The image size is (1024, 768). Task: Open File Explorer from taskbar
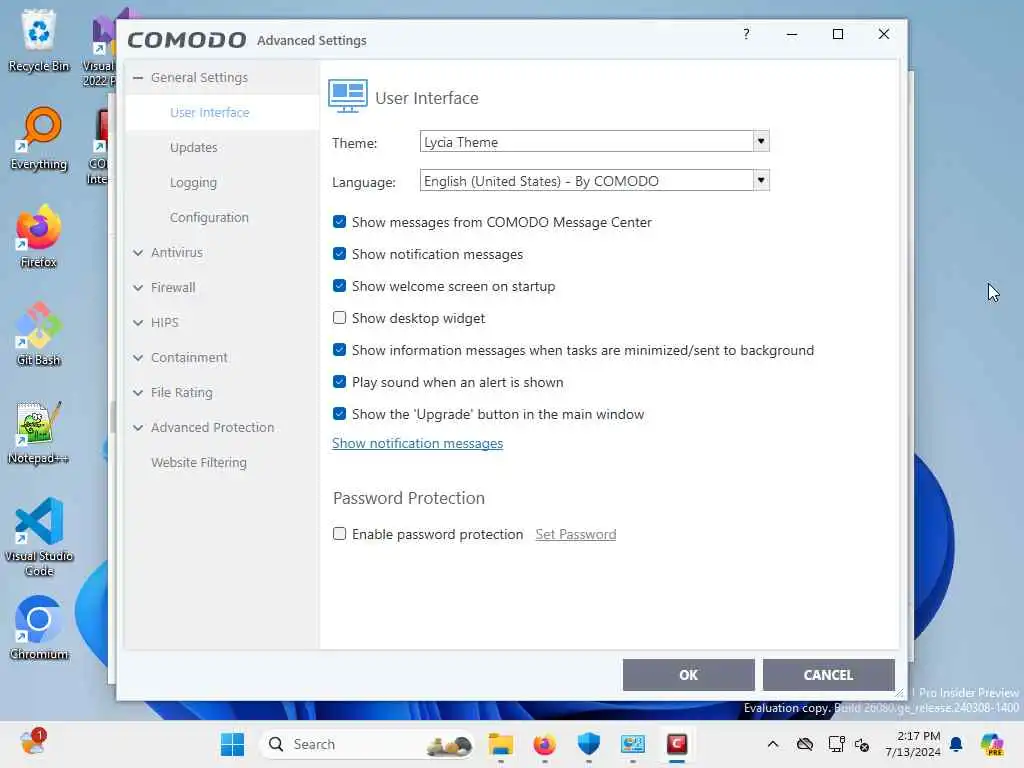coord(501,744)
